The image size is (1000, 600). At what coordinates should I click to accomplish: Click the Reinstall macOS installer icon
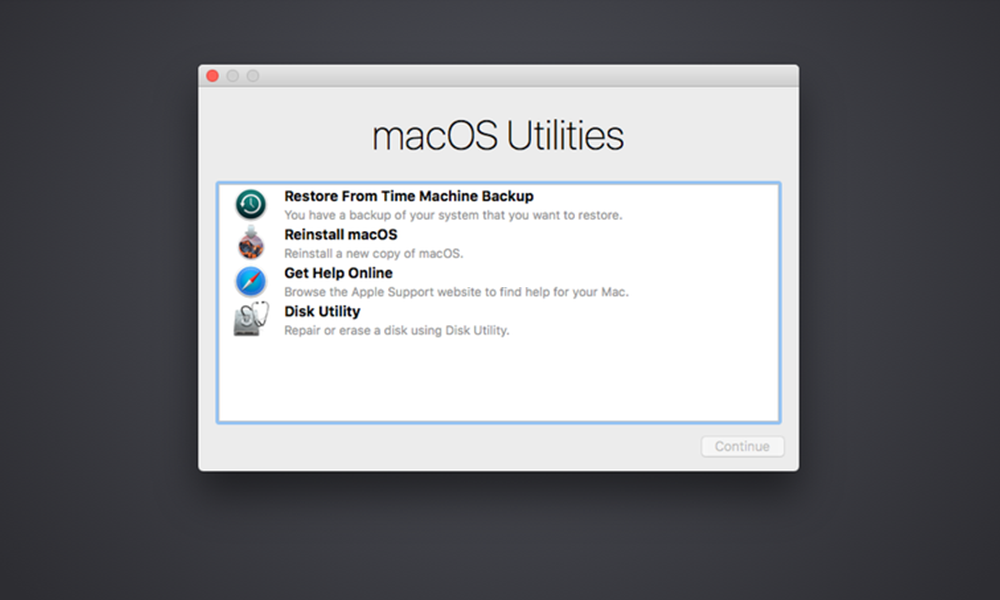tap(251, 243)
